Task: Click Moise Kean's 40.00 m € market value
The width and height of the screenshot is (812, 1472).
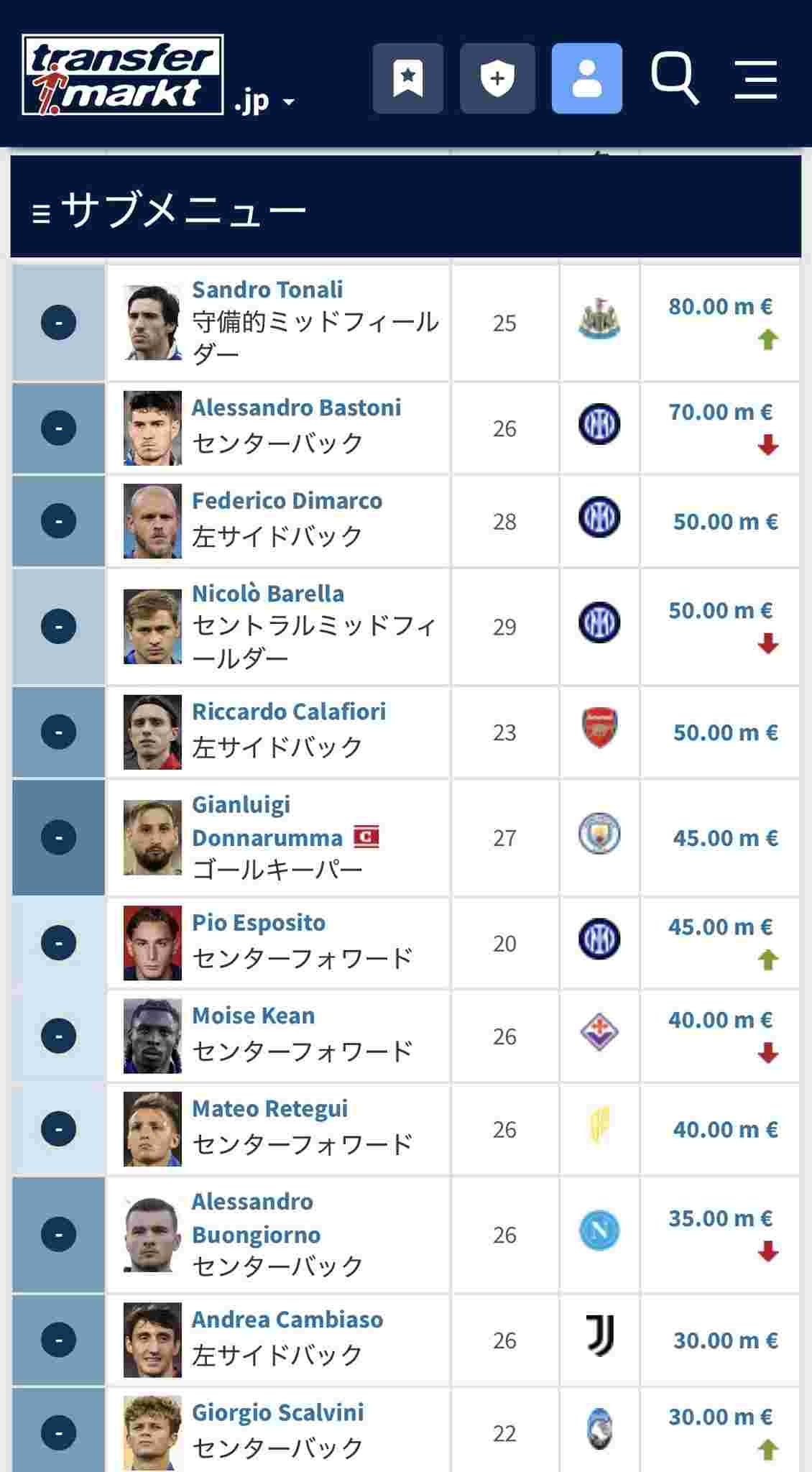Action: [719, 1020]
